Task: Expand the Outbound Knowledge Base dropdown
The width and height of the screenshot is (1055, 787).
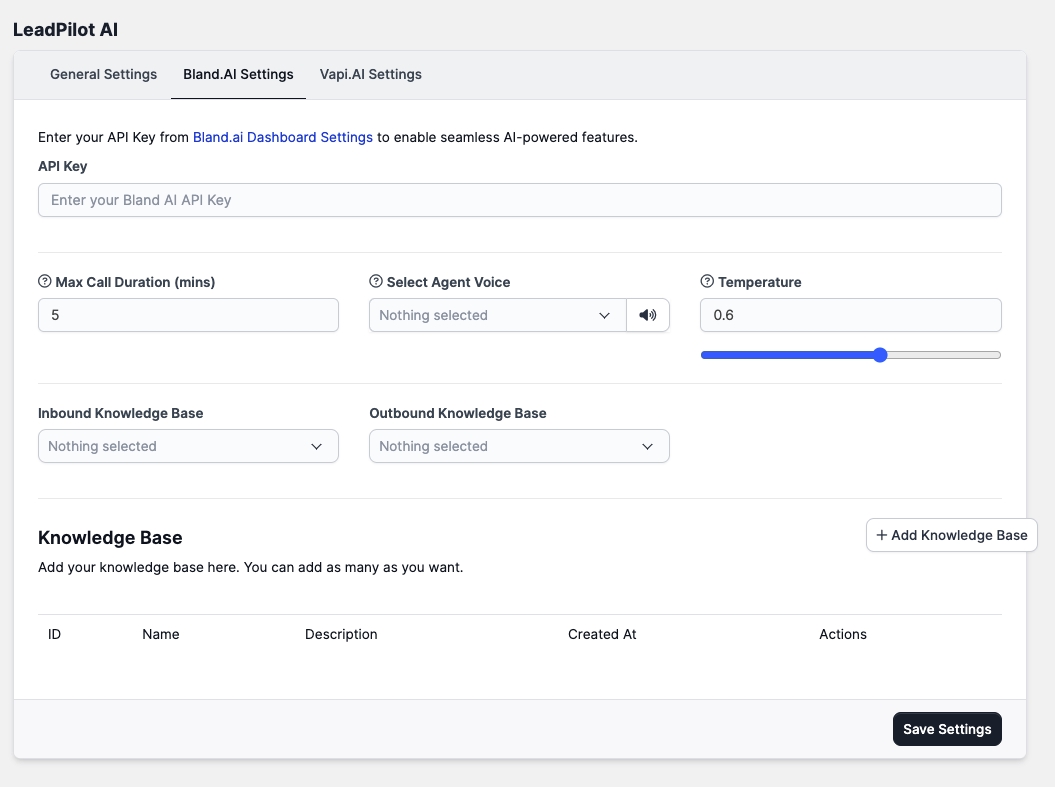Action: tap(519, 446)
